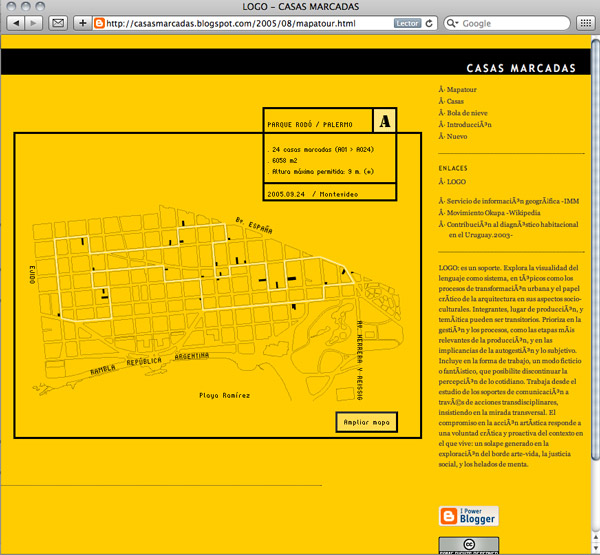
Task: Click the '6058 m2' line
Action: 284,160
